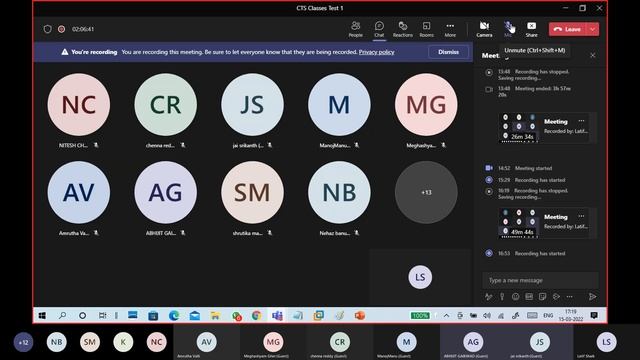640x360 pixels.
Task: Click the AG Abhijit avatar in bottom strip
Action: [473, 342]
